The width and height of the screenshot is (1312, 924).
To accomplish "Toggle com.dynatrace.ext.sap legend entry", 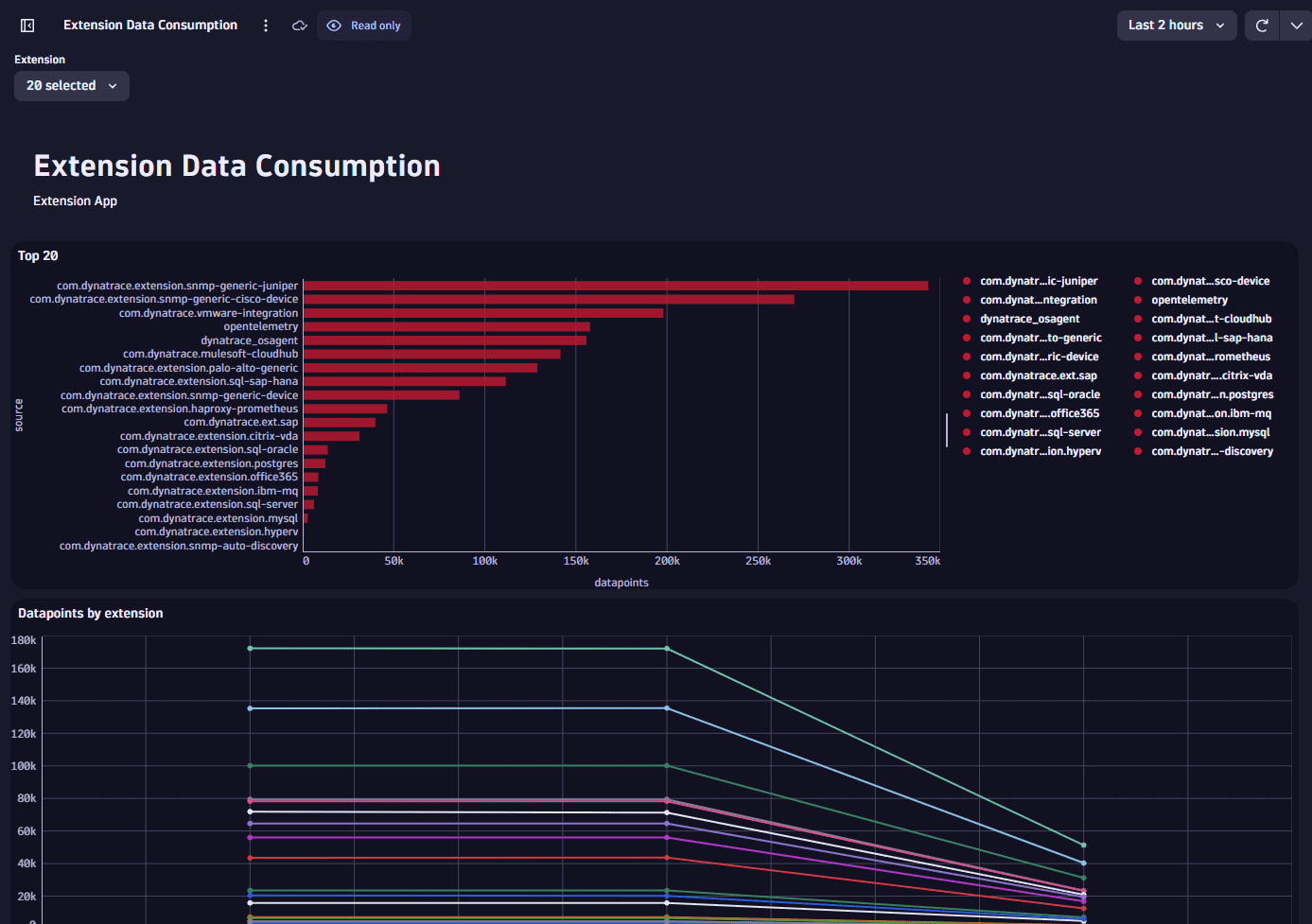I will [x=1030, y=375].
